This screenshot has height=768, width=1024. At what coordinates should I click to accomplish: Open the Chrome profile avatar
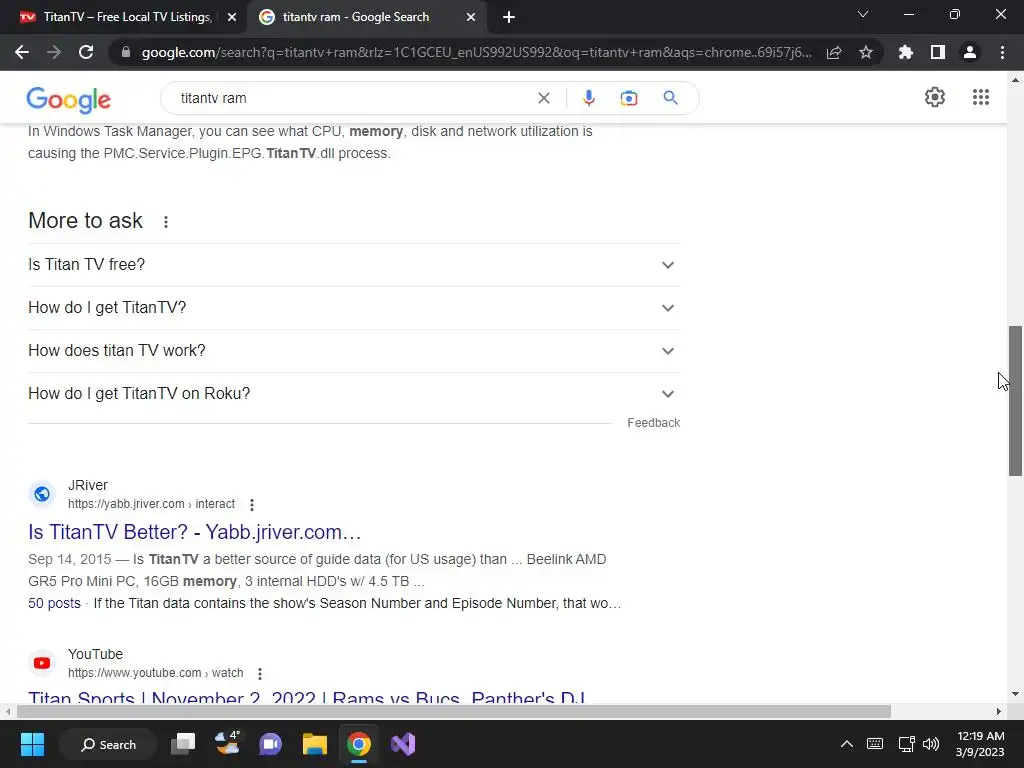[970, 52]
